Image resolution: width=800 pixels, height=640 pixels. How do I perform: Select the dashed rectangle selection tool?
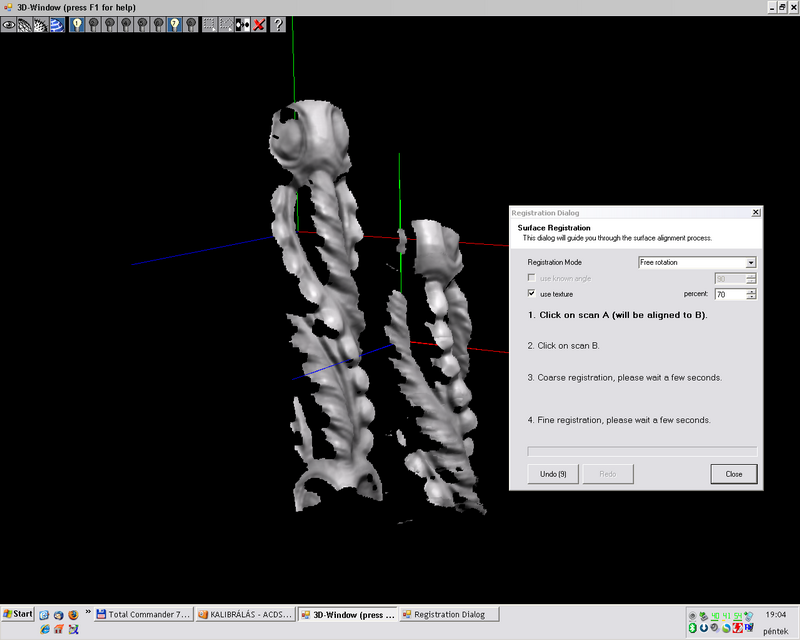pos(208,24)
